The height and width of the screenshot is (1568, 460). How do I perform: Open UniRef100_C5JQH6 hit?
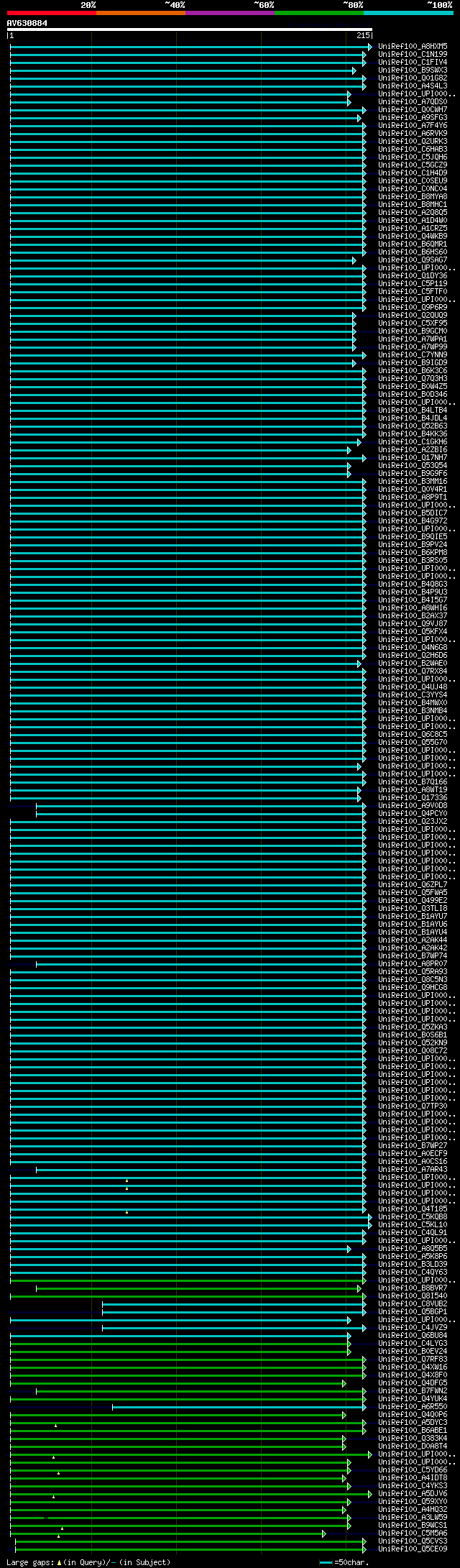[x=413, y=157]
